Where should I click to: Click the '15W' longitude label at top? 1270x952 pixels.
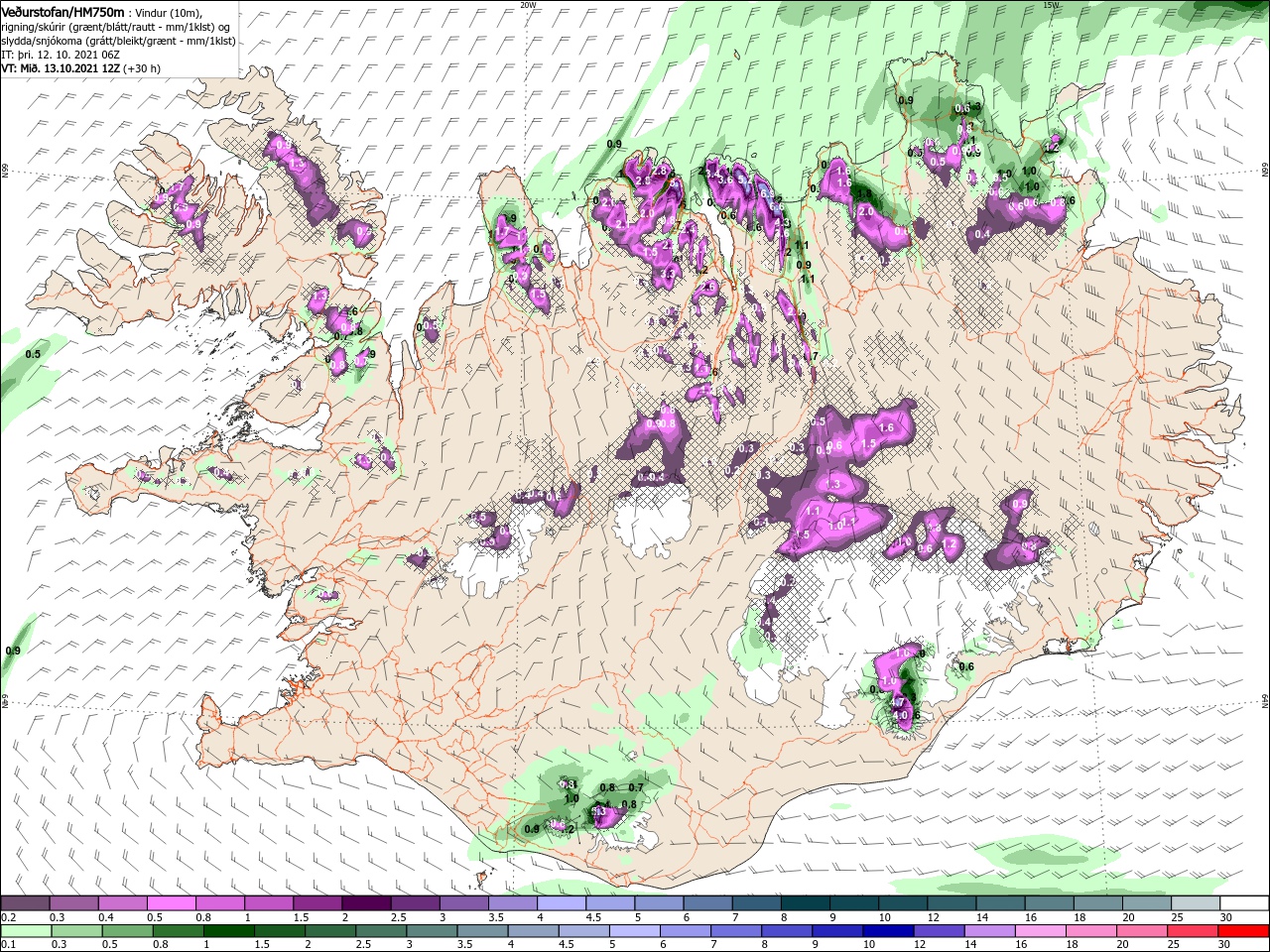click(x=1052, y=5)
